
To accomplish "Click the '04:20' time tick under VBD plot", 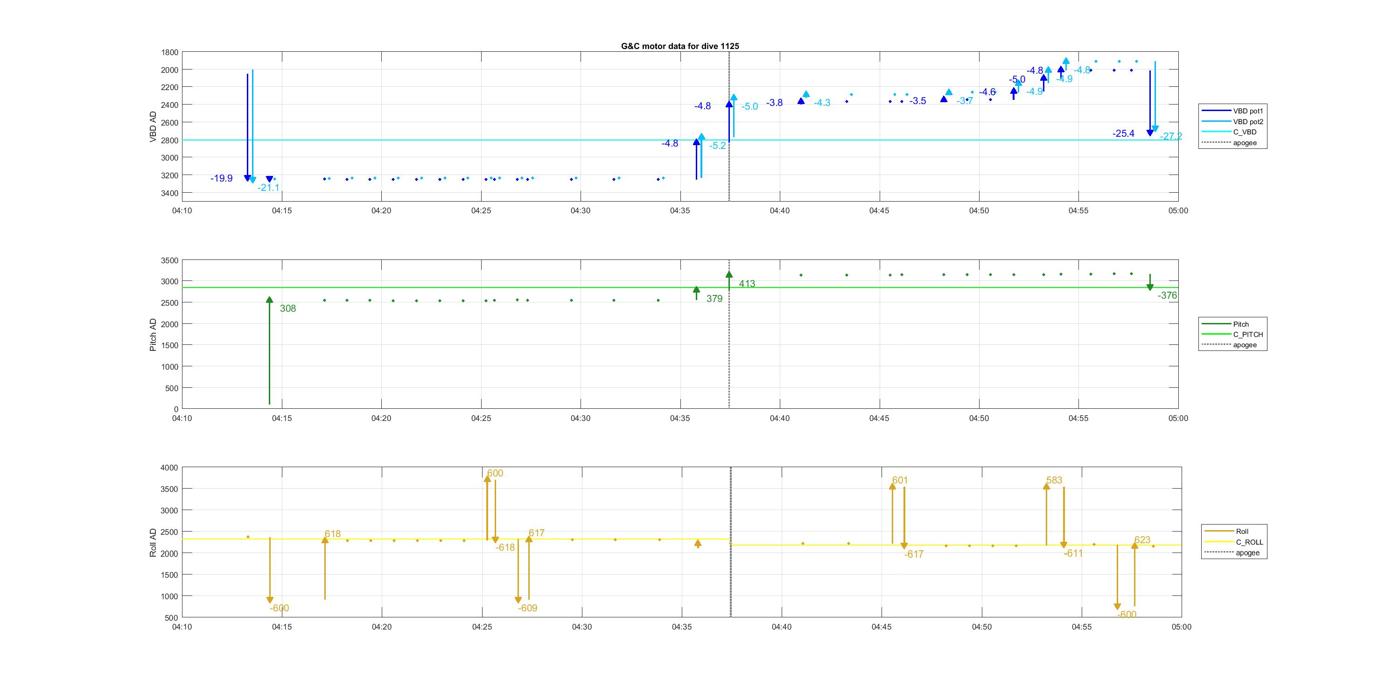I will [x=381, y=211].
